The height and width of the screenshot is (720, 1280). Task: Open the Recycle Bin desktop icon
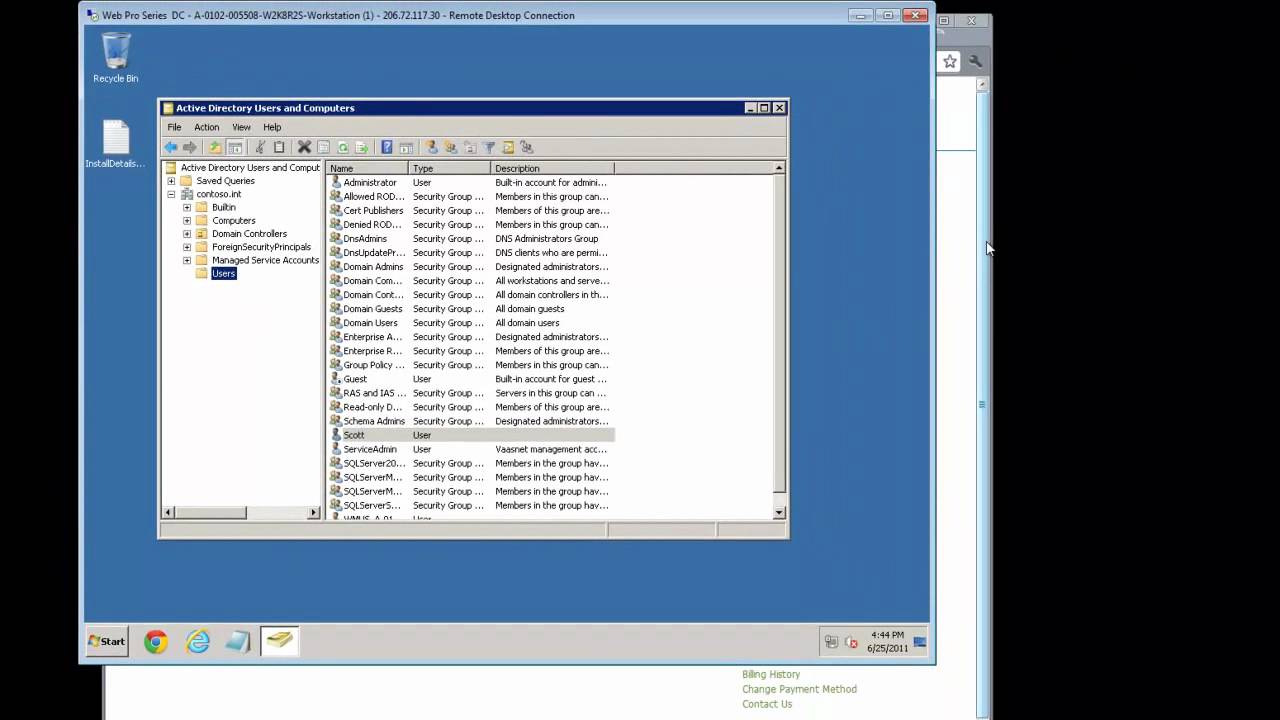(116, 57)
